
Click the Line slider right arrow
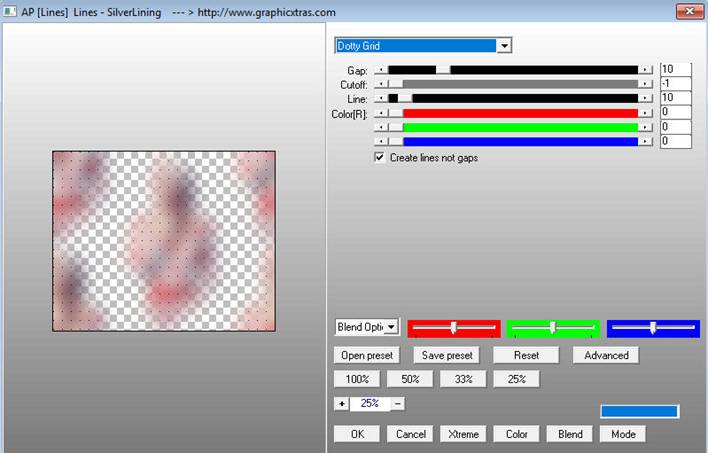click(646, 98)
